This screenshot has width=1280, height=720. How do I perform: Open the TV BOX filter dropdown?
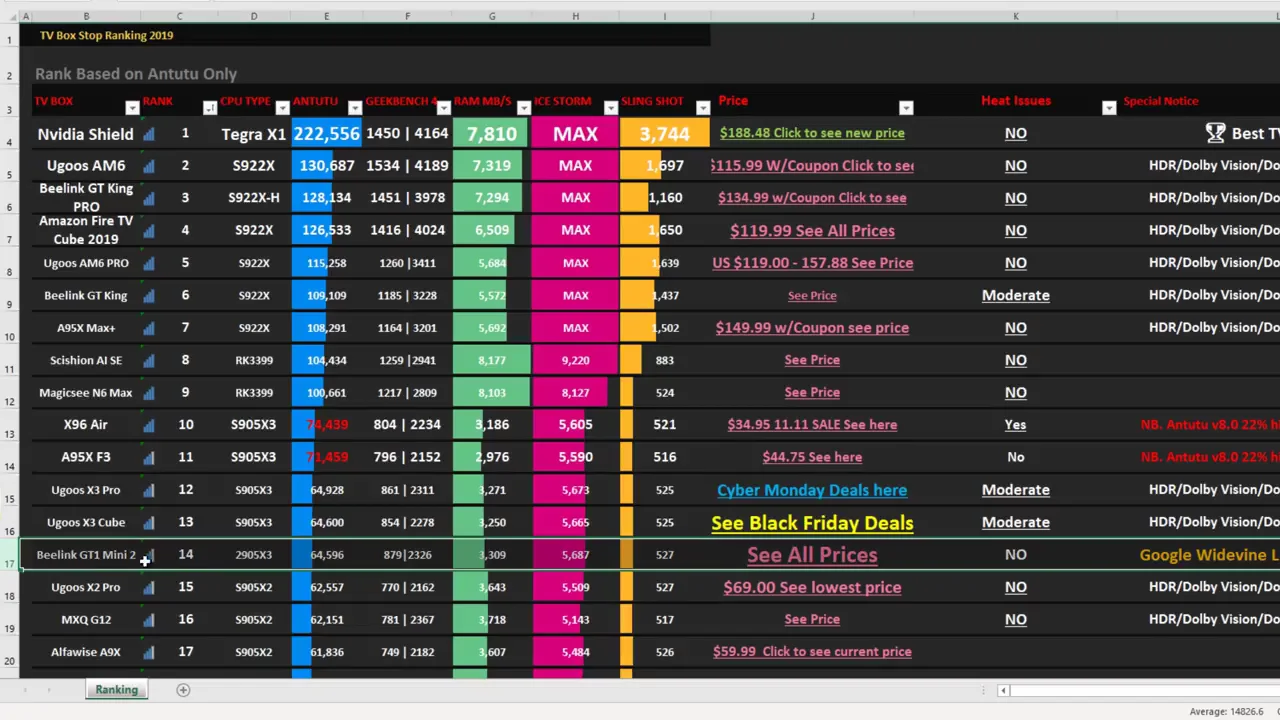[132, 108]
